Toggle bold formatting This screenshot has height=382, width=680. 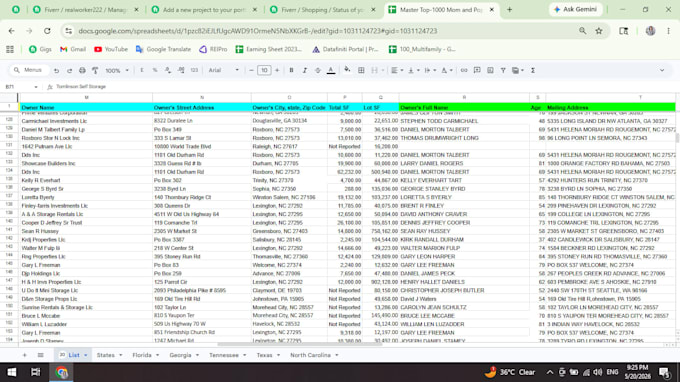tap(291, 70)
